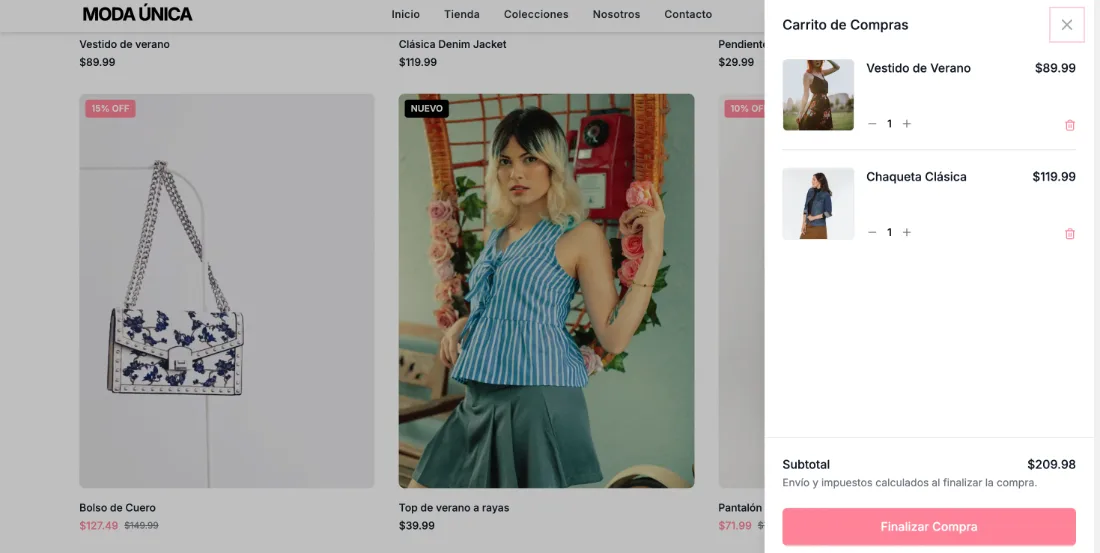The image size is (1100, 553).
Task: Click the crossed-out $149.99 price
Action: point(141,525)
